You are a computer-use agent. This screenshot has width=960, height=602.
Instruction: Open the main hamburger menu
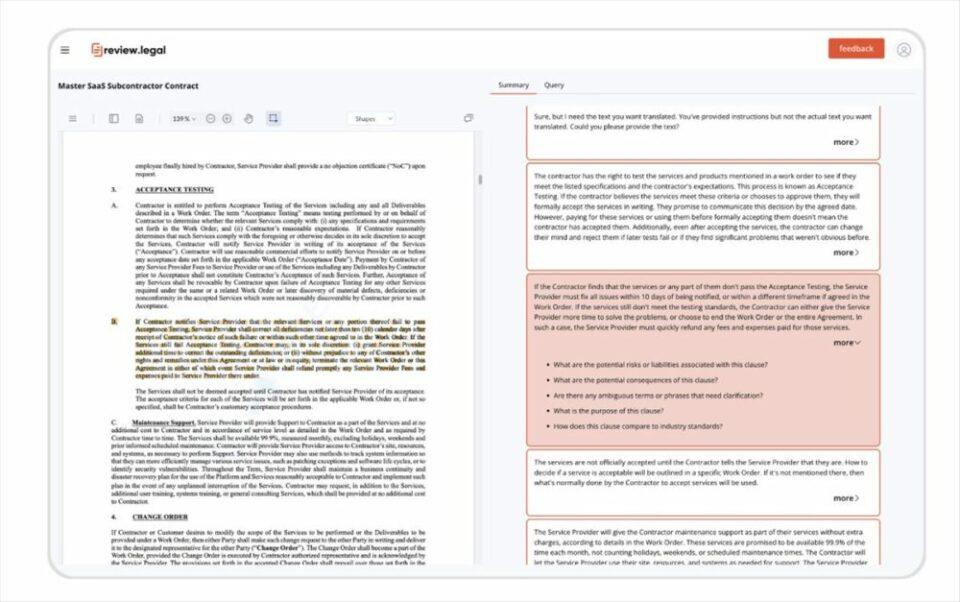point(65,50)
